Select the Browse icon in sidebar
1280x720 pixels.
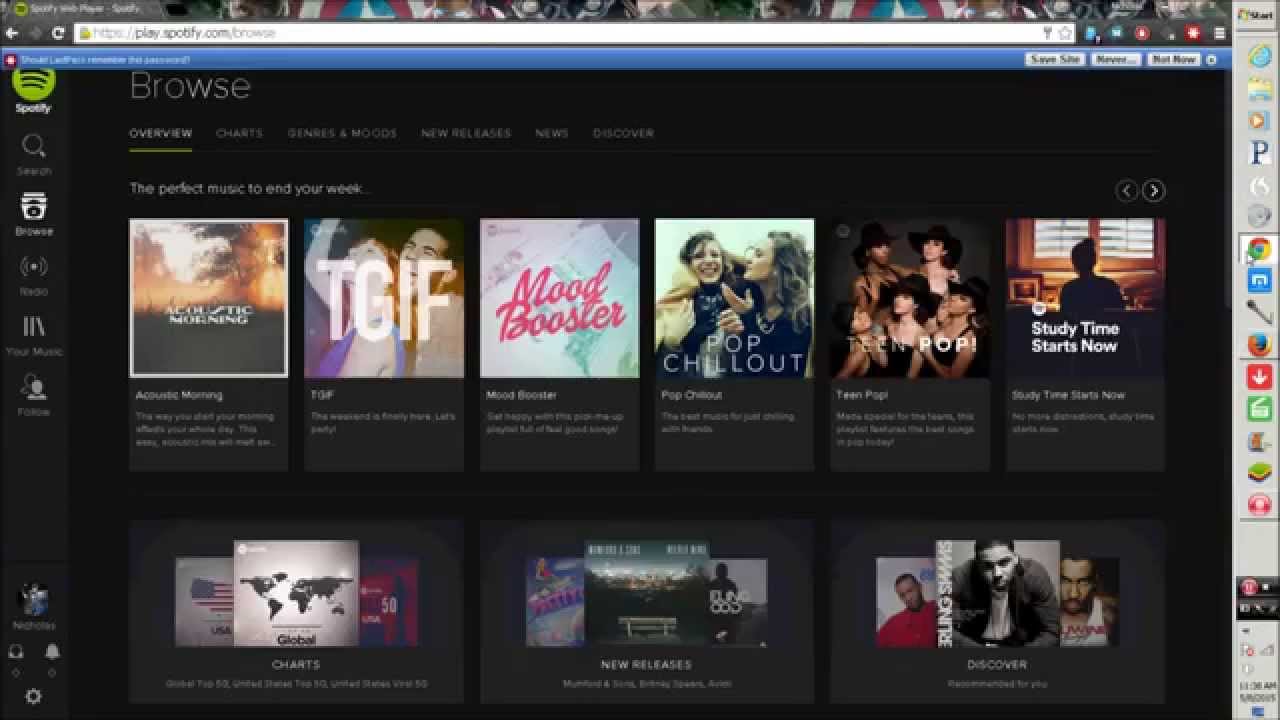(x=33, y=207)
